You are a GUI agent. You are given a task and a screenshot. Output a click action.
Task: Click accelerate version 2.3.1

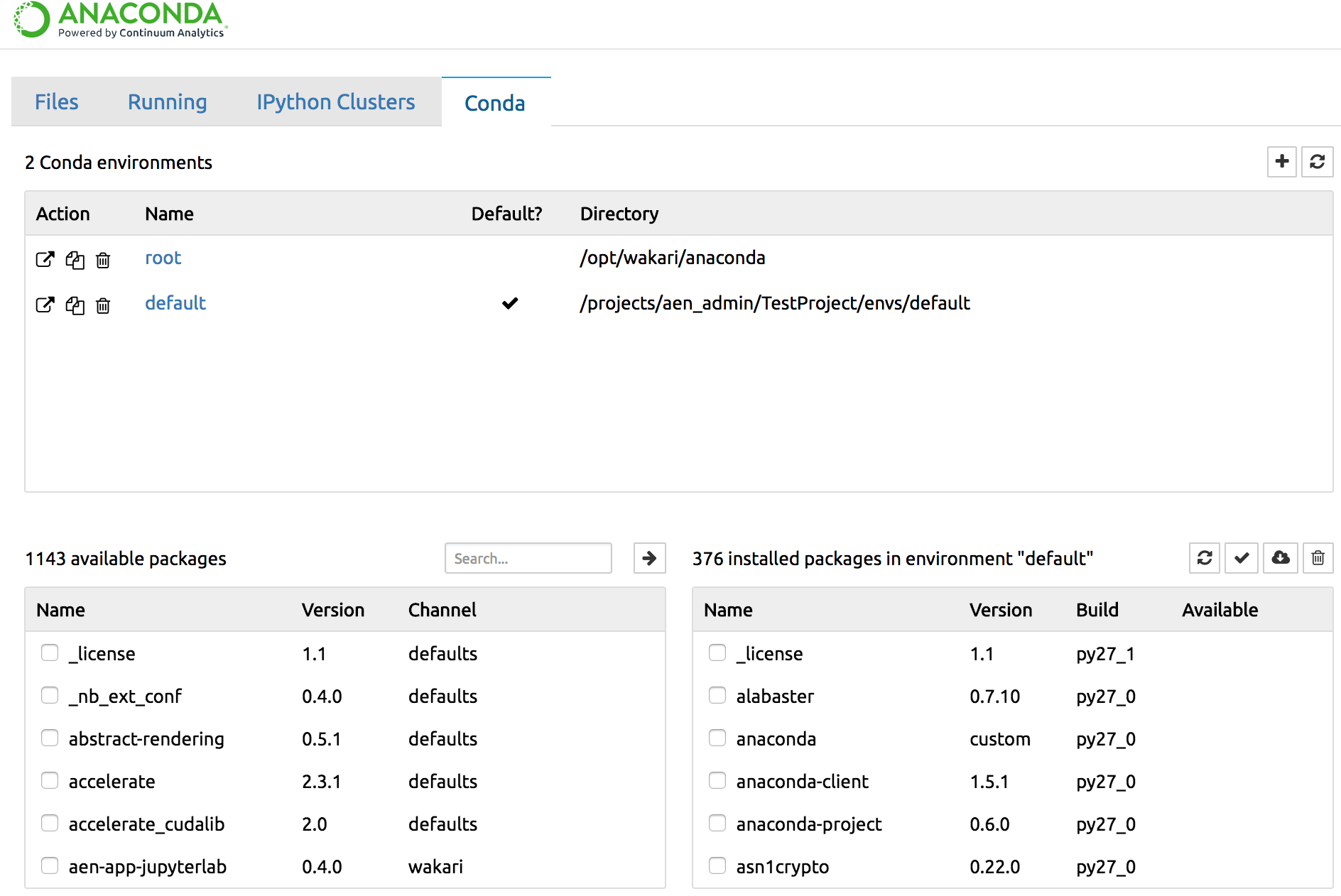click(322, 782)
